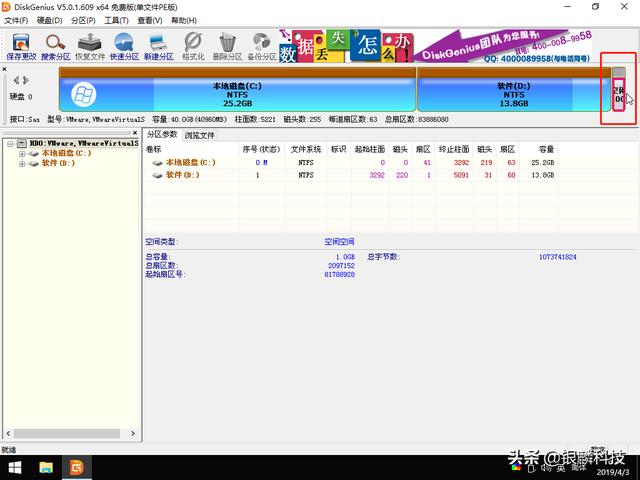
Task: Click the total sectors value 2097152
Action: (341, 266)
